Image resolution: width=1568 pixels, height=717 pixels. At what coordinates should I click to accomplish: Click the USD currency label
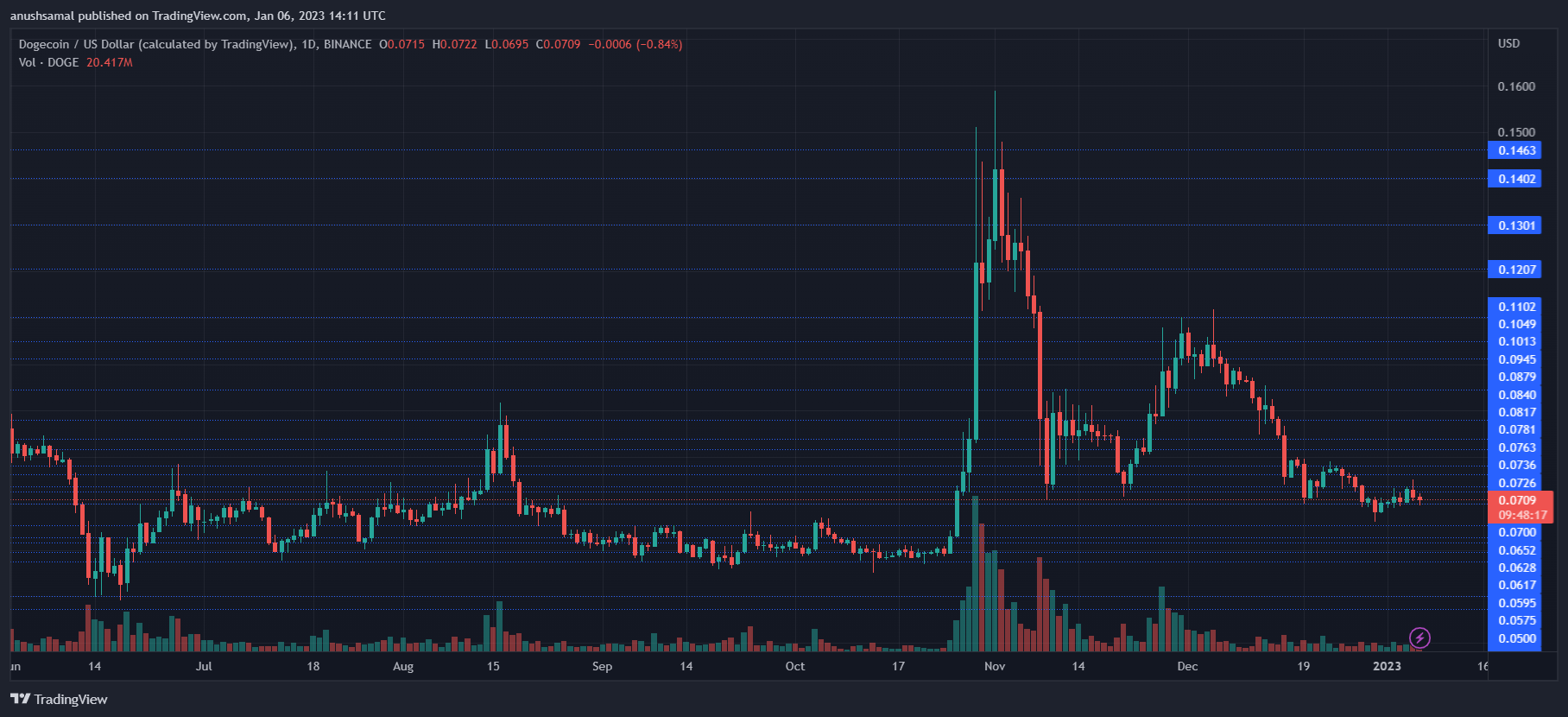point(1508,43)
